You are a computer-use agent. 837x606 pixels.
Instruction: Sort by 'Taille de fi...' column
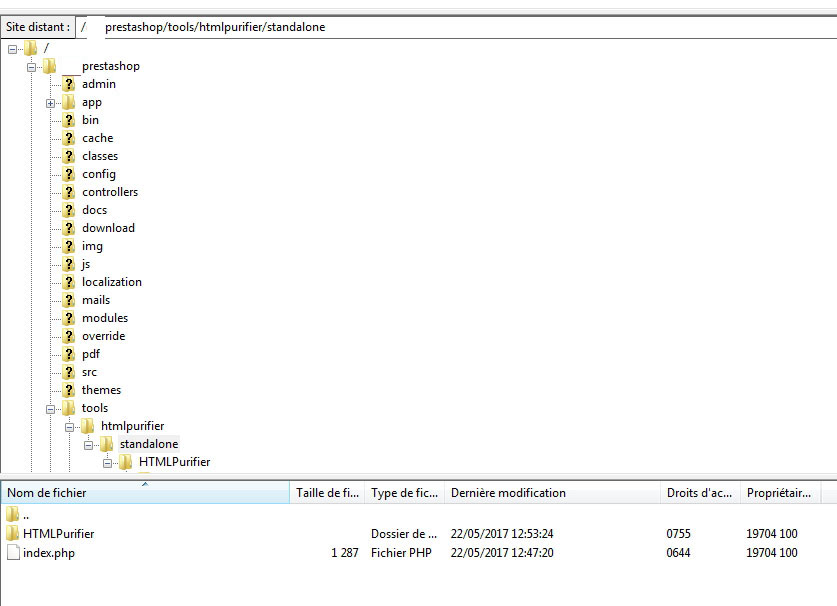327,492
